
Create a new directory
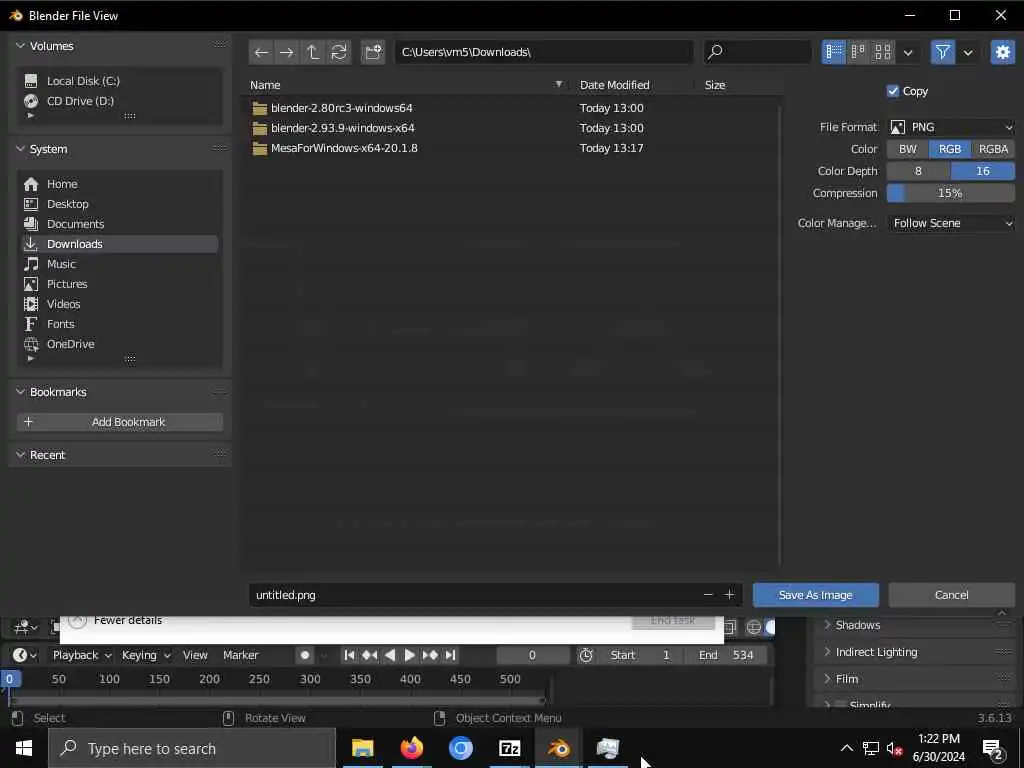(373, 52)
